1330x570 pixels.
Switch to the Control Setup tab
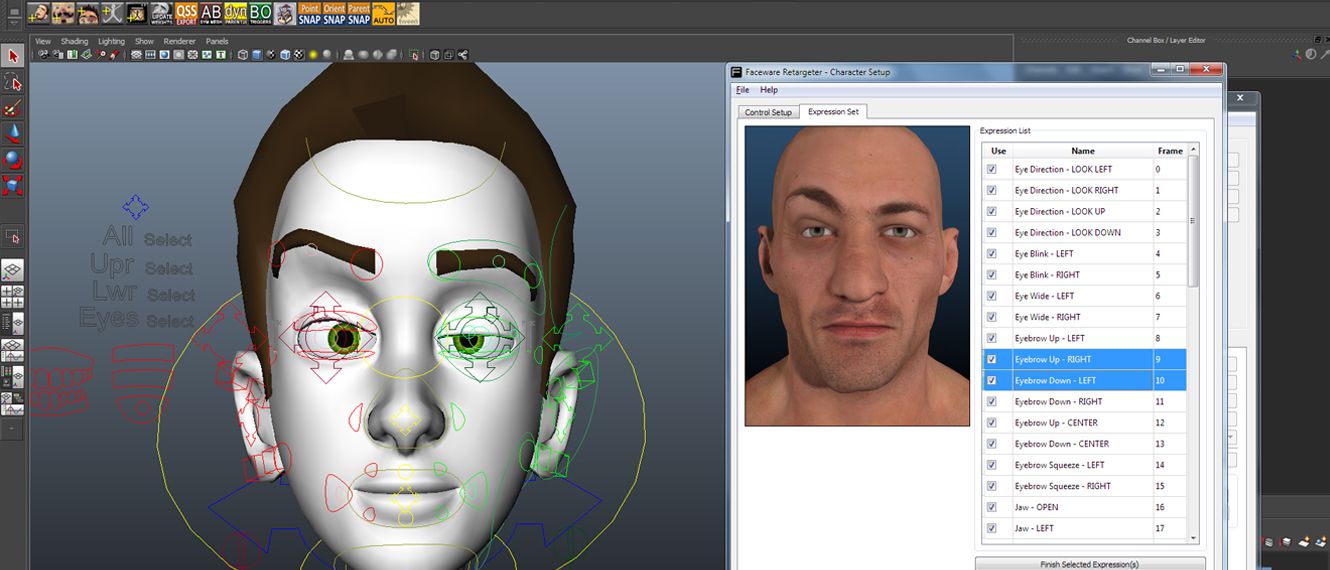click(768, 112)
